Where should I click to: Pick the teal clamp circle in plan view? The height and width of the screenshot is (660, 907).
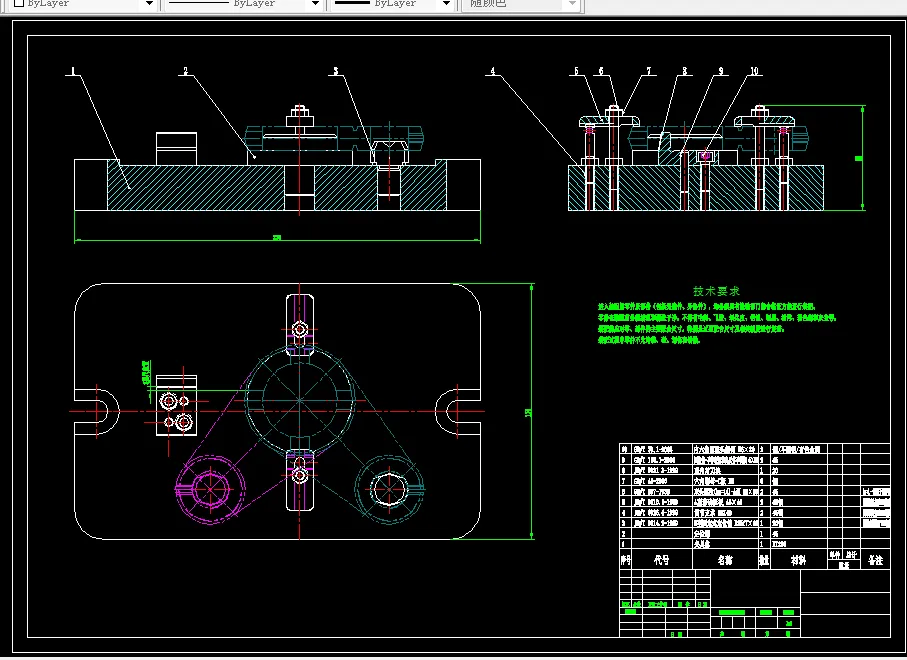coord(391,488)
